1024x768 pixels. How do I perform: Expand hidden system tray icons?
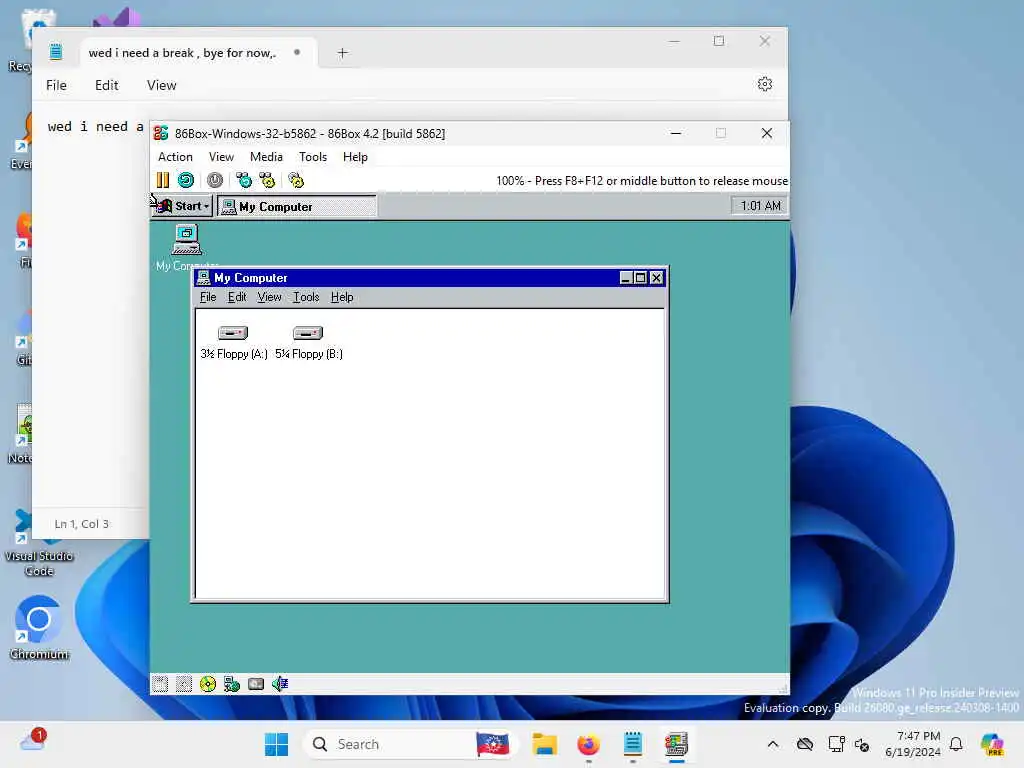point(773,744)
